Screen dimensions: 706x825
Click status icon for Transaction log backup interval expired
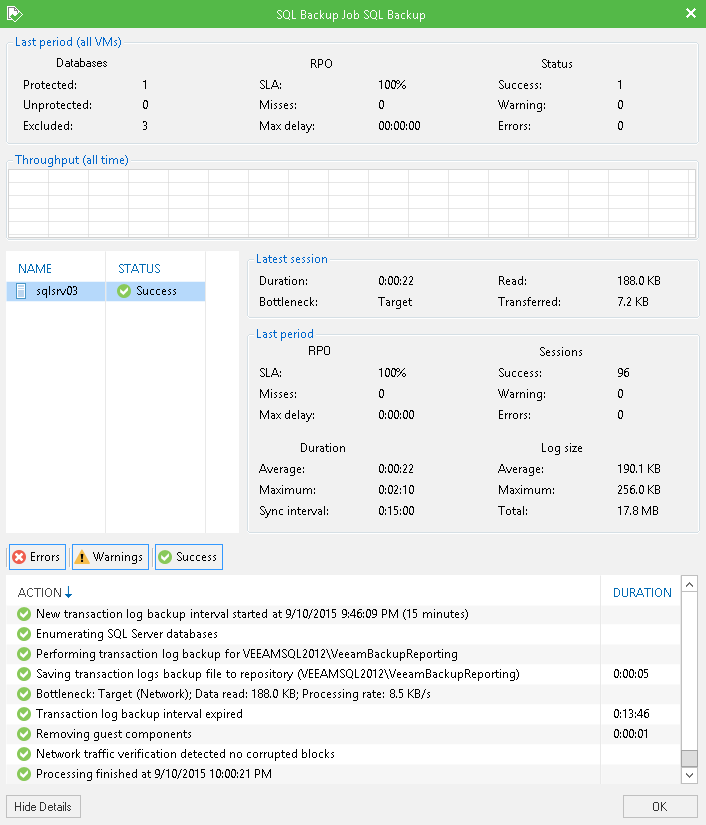24,714
